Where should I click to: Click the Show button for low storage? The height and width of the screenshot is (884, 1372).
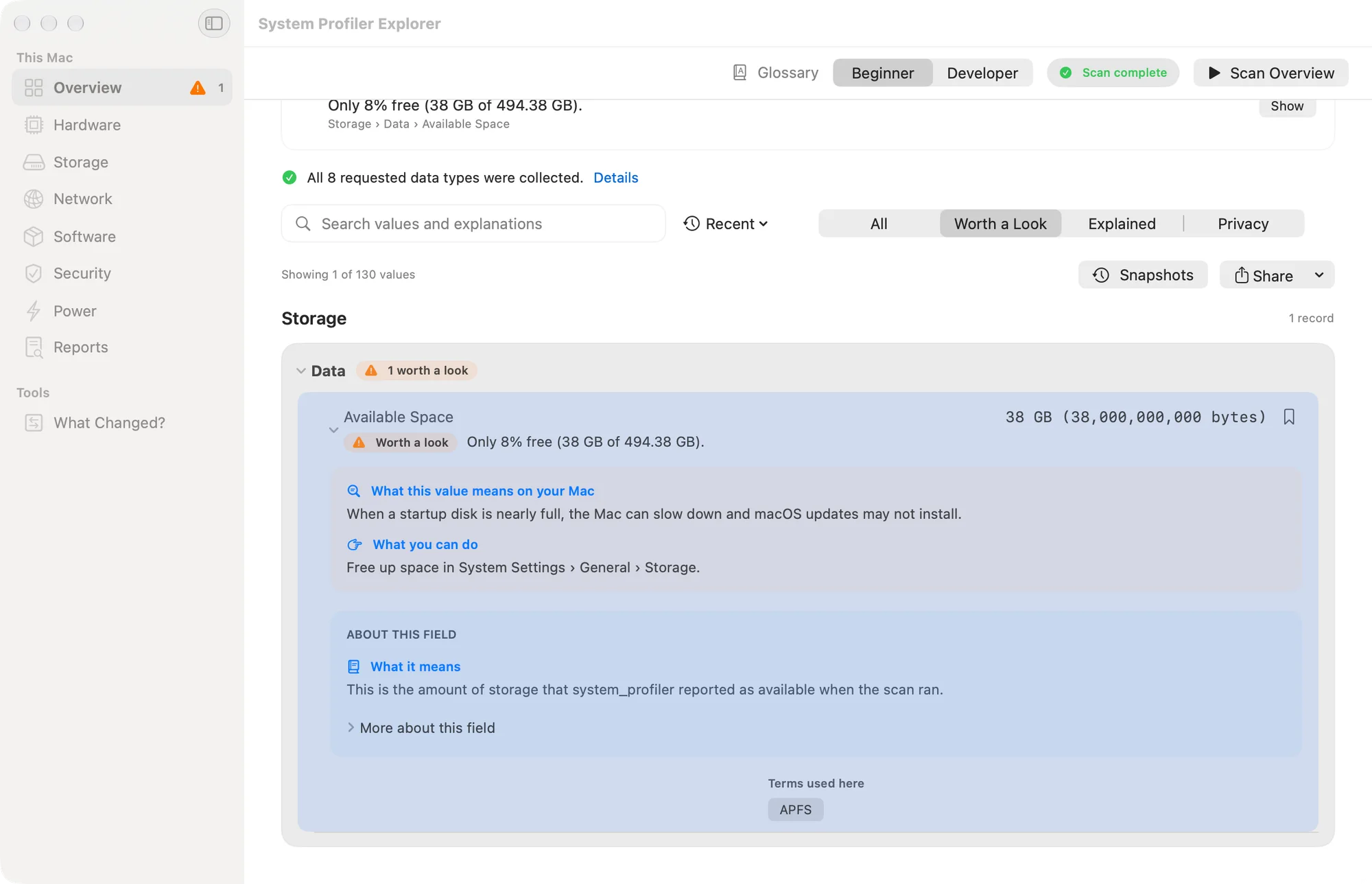(x=1287, y=106)
